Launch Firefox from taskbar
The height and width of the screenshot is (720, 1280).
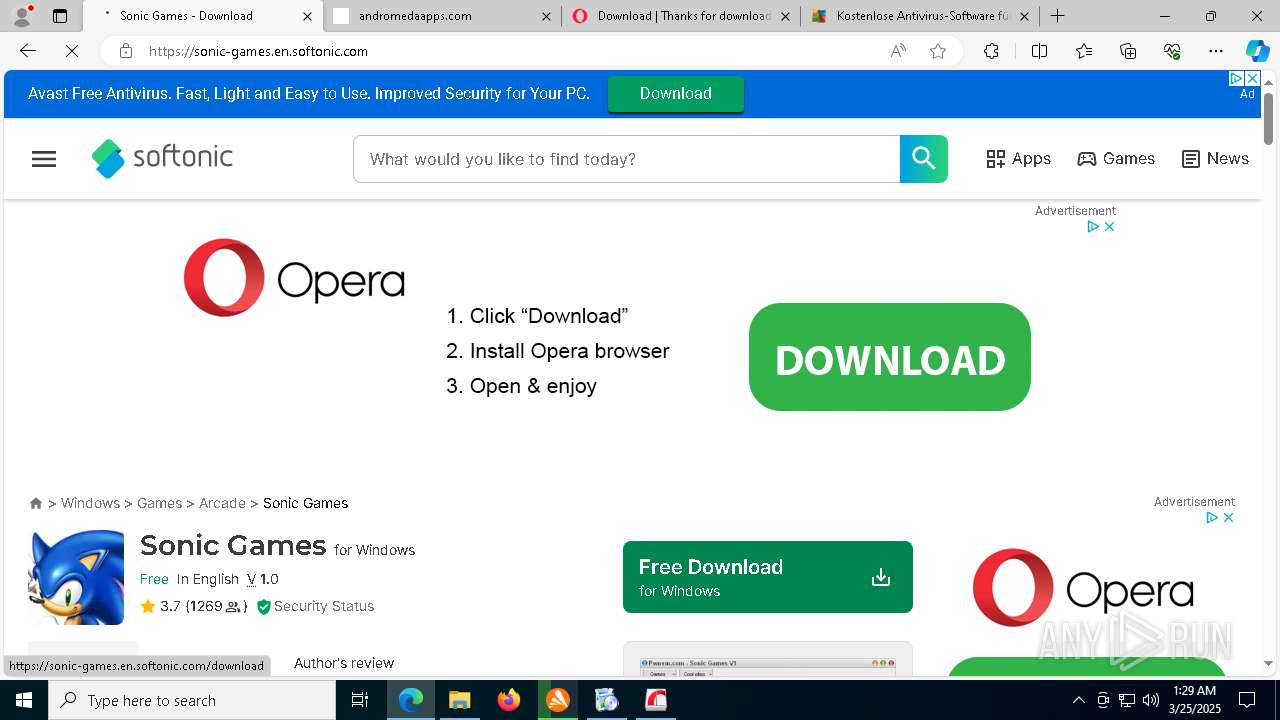click(x=508, y=700)
